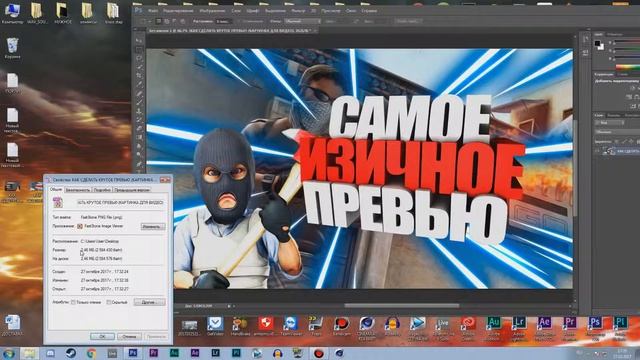Select the Eyedropper tool

[139, 84]
